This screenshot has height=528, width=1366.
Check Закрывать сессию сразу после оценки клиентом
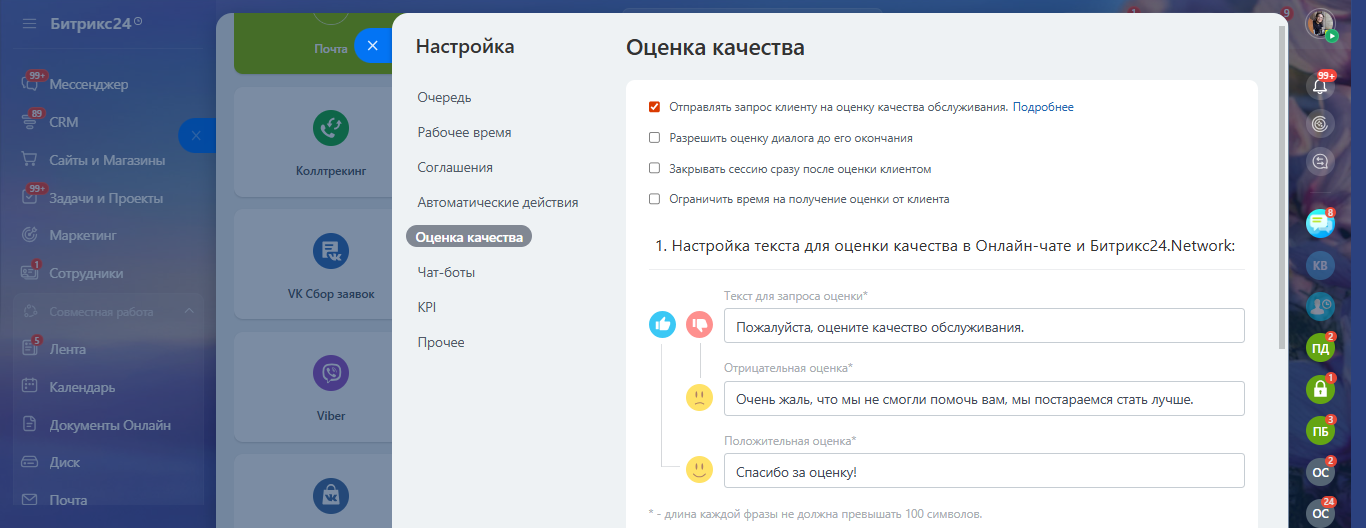[655, 169]
